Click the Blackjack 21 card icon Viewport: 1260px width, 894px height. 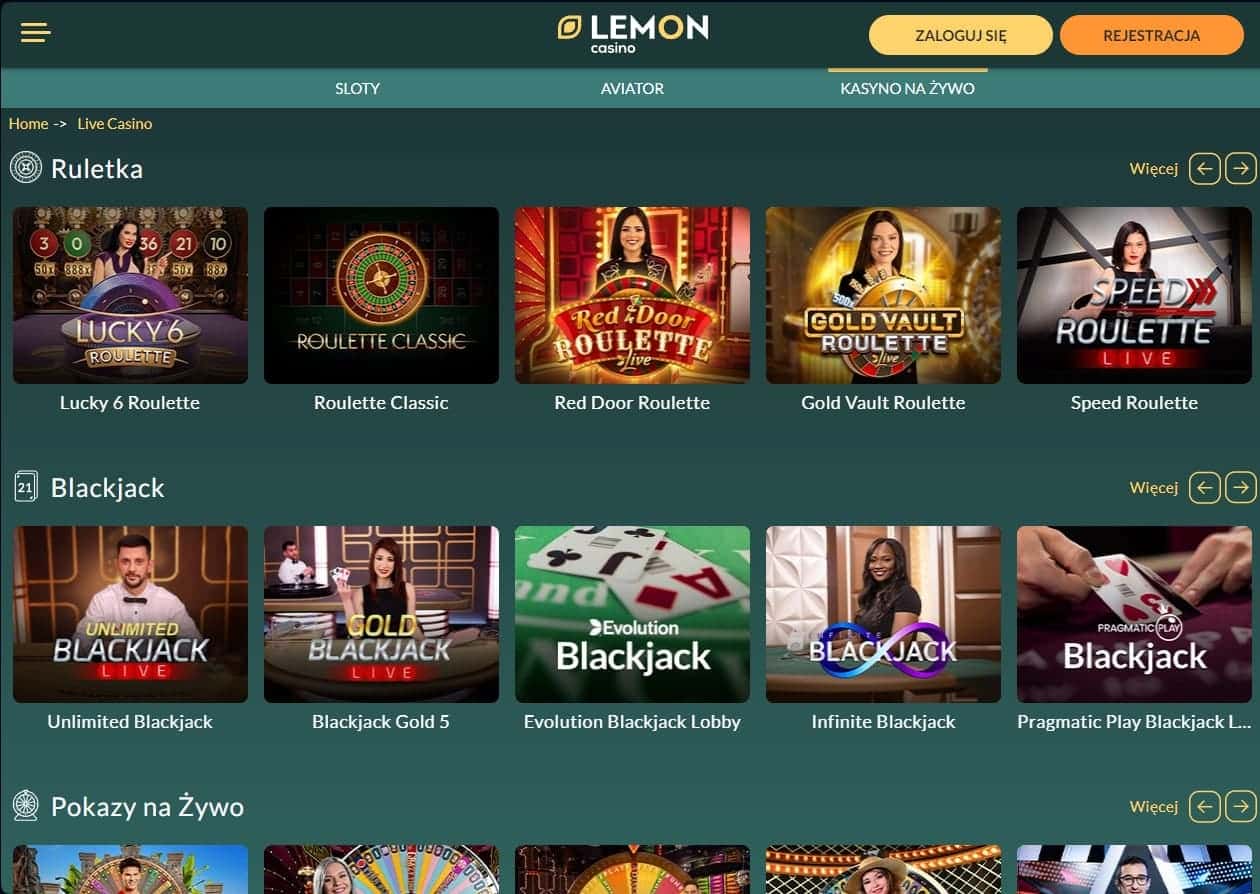(26, 487)
